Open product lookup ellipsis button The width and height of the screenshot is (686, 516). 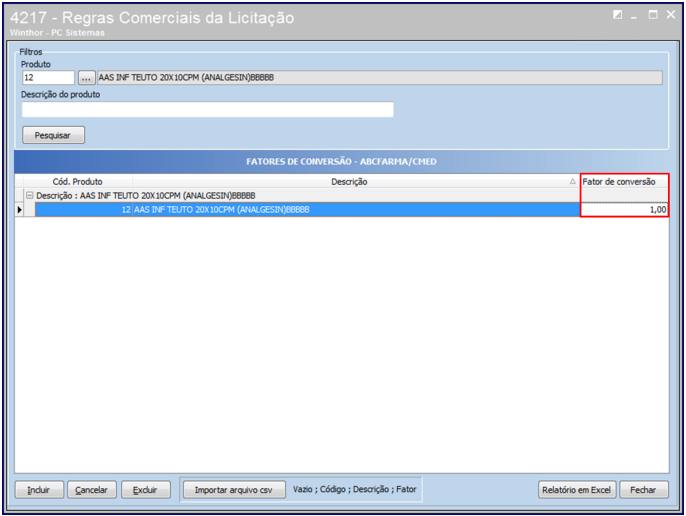coord(86,78)
